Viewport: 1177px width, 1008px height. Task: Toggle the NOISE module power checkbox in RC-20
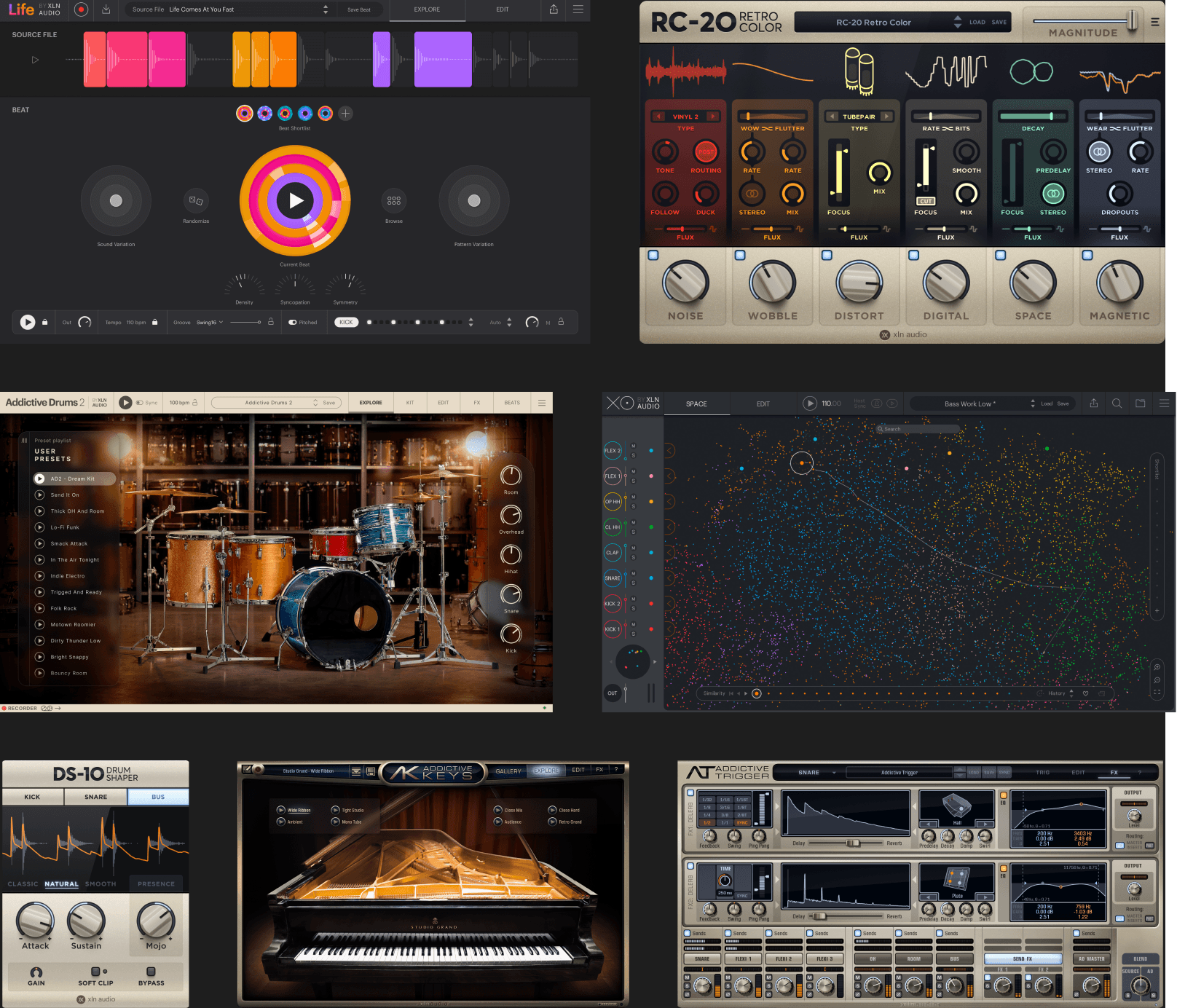pos(653,256)
